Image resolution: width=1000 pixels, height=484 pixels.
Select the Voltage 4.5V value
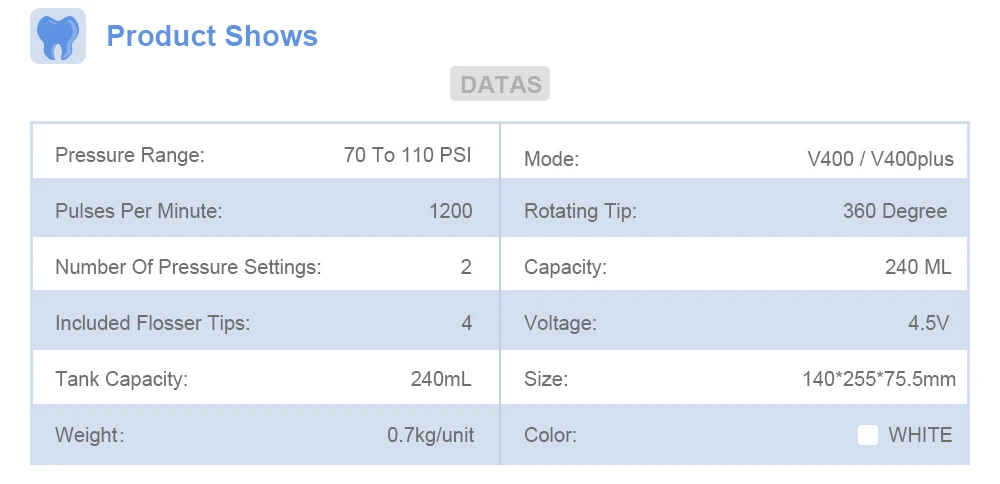click(929, 323)
